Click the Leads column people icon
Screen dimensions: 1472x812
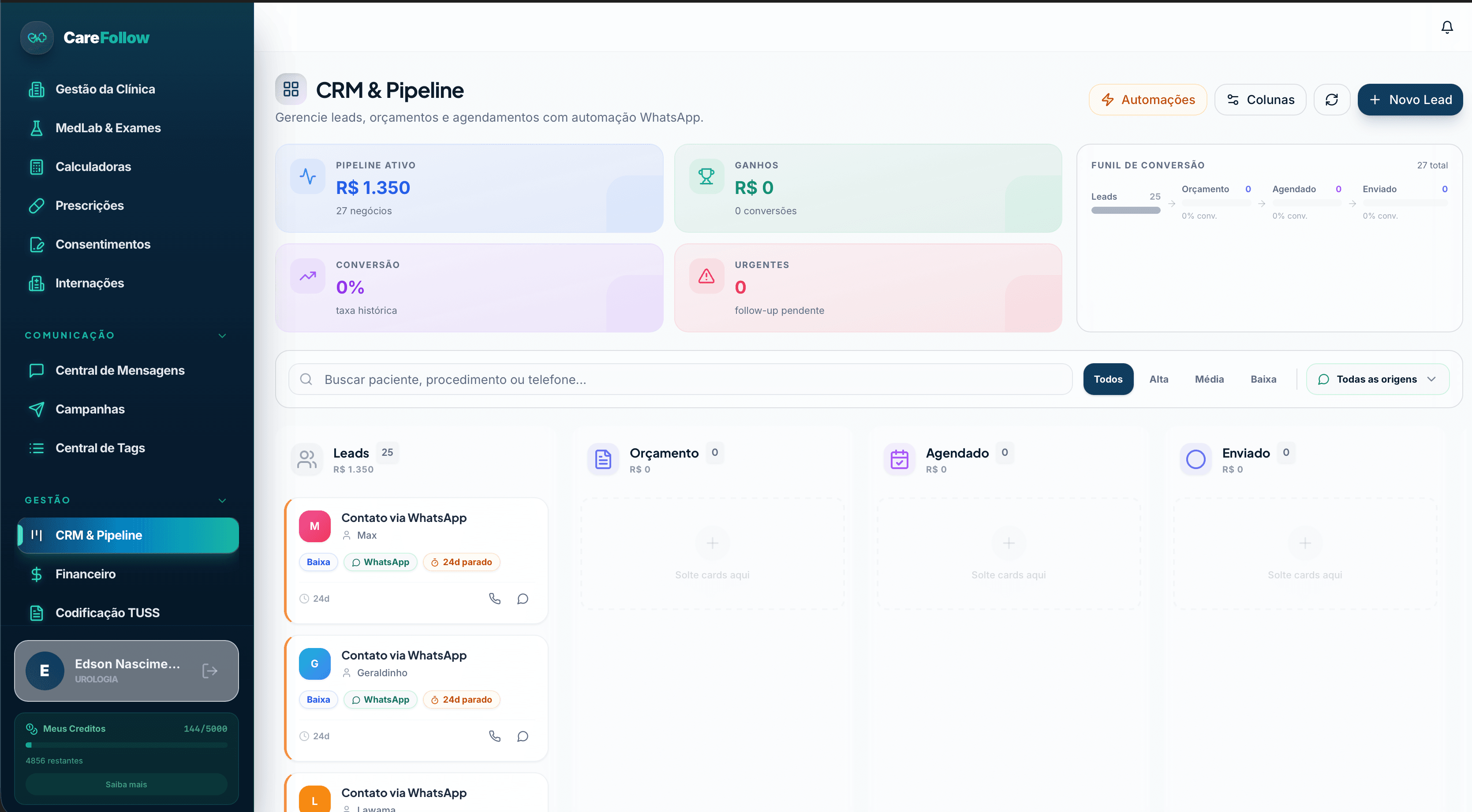coord(307,459)
